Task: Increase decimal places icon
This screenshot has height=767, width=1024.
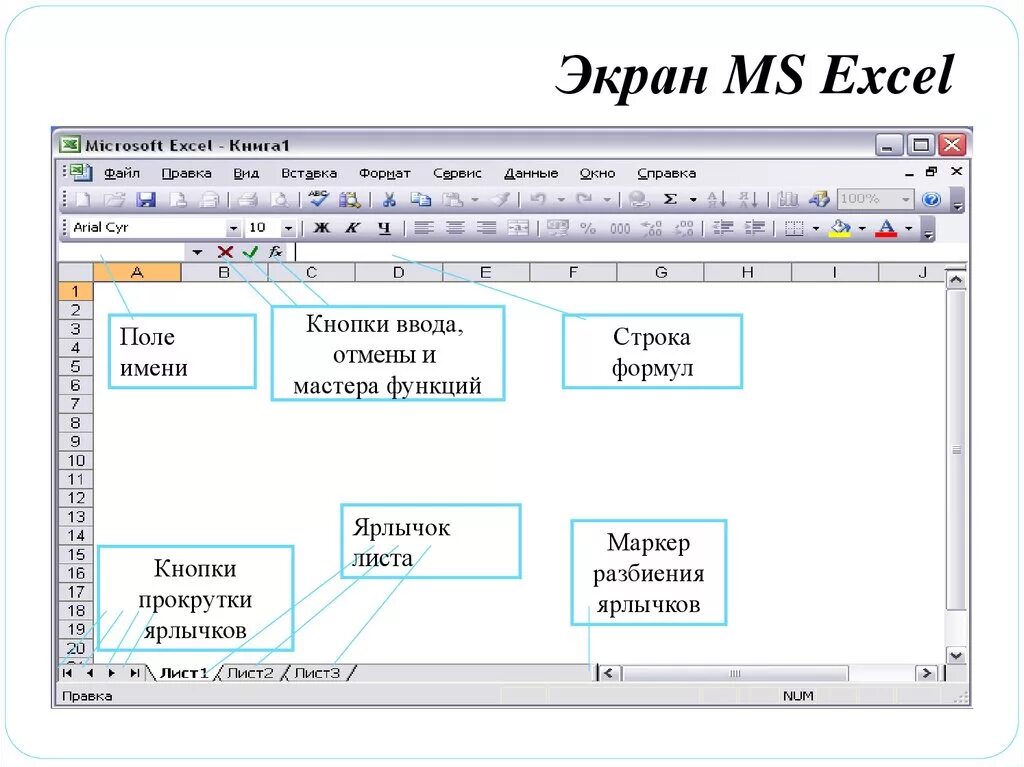Action: [x=652, y=228]
